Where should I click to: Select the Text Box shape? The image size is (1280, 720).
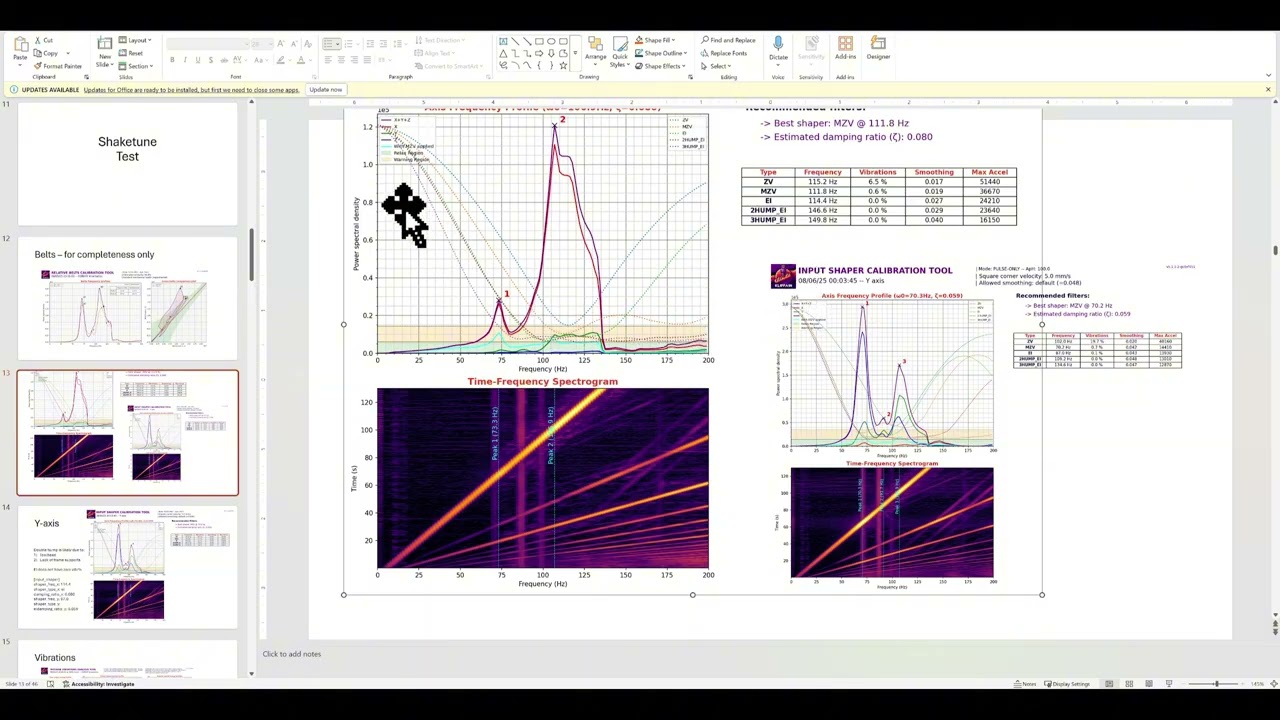(x=504, y=42)
